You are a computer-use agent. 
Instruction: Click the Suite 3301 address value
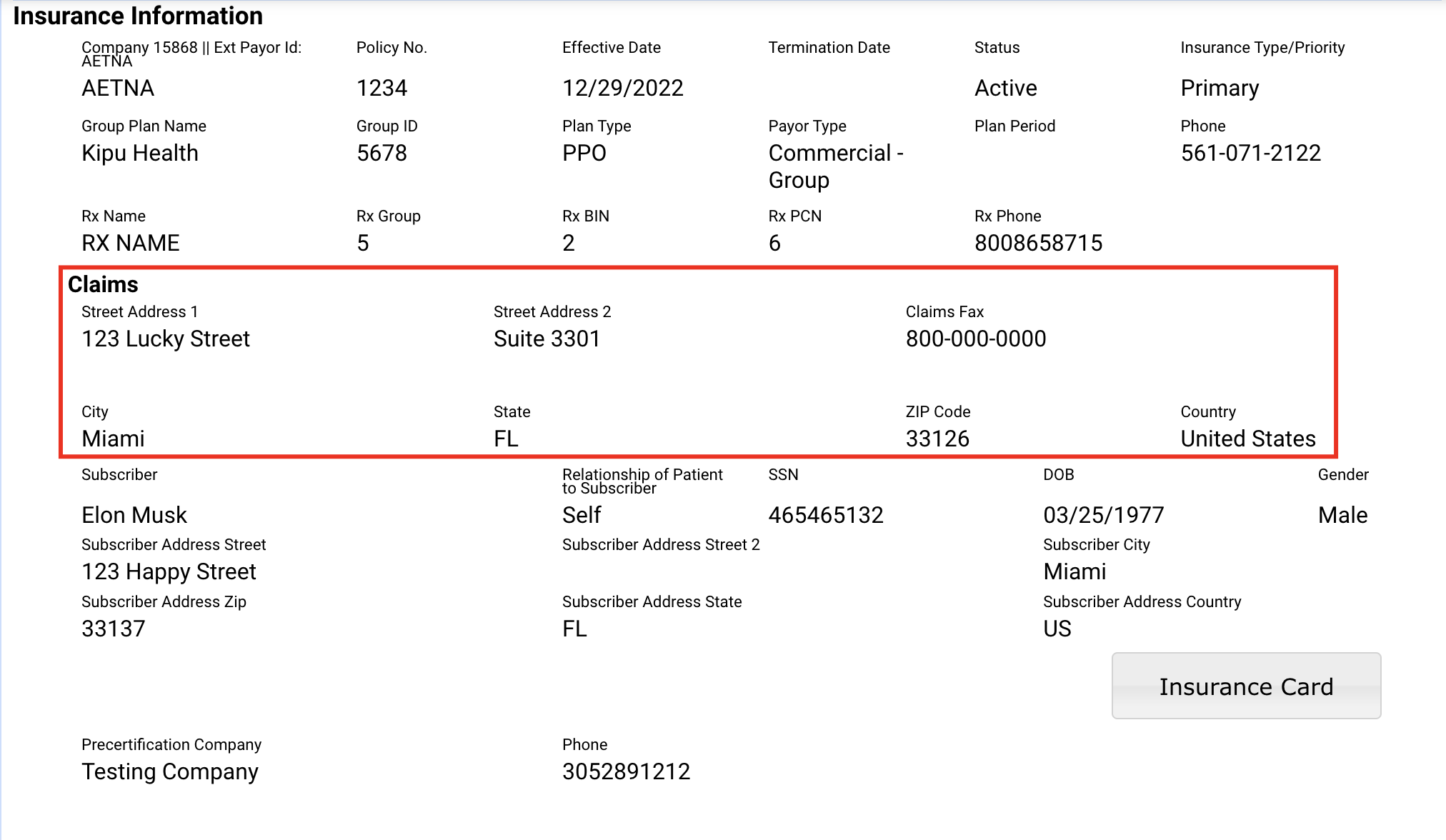[x=547, y=339]
